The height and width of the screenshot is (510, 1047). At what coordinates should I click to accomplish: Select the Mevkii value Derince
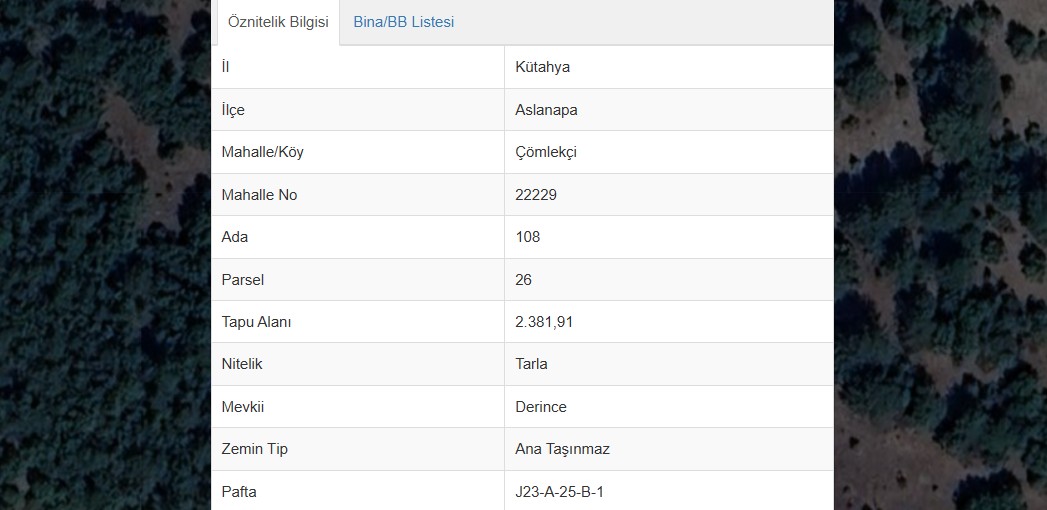click(x=541, y=407)
